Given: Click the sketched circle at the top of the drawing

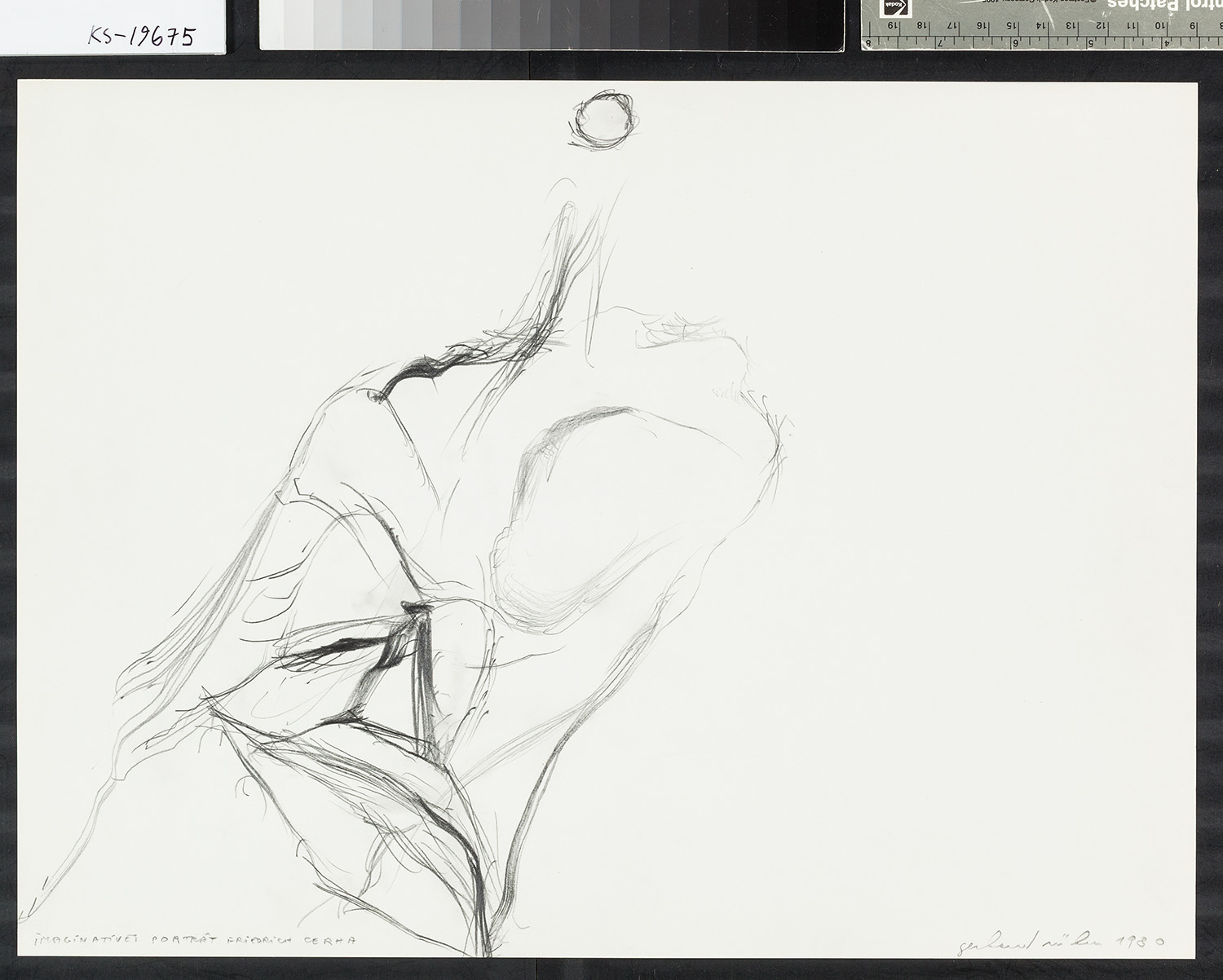Looking at the screenshot, I should point(603,121).
